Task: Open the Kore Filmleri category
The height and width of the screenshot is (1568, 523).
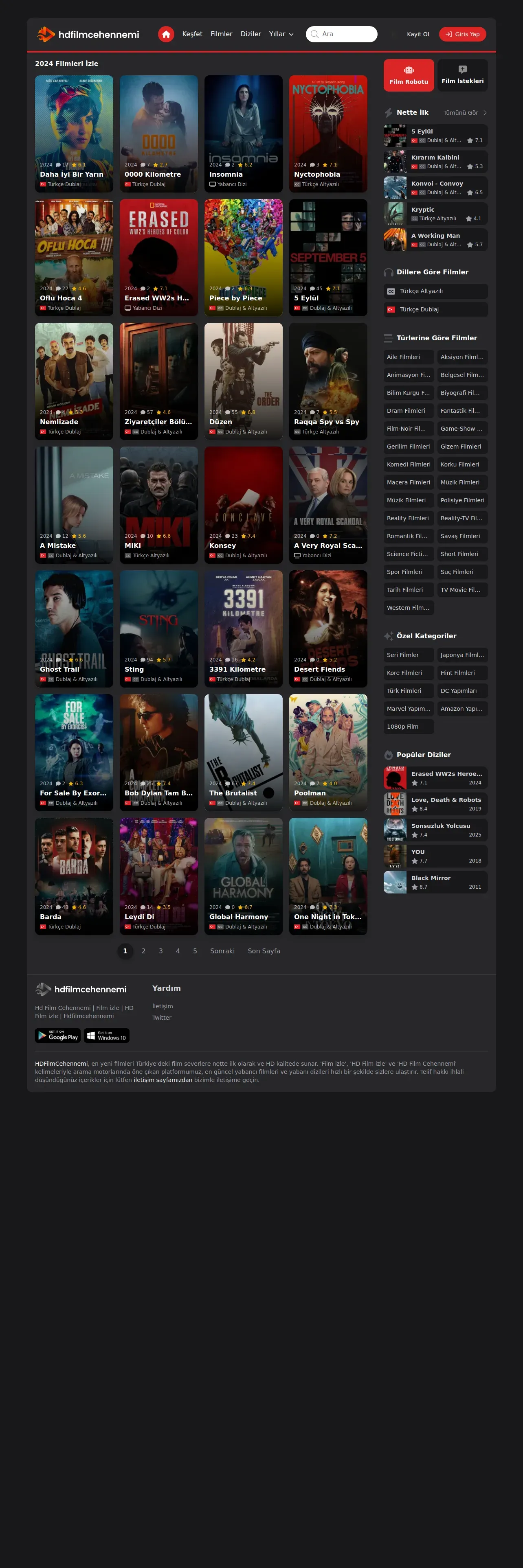Action: (409, 673)
